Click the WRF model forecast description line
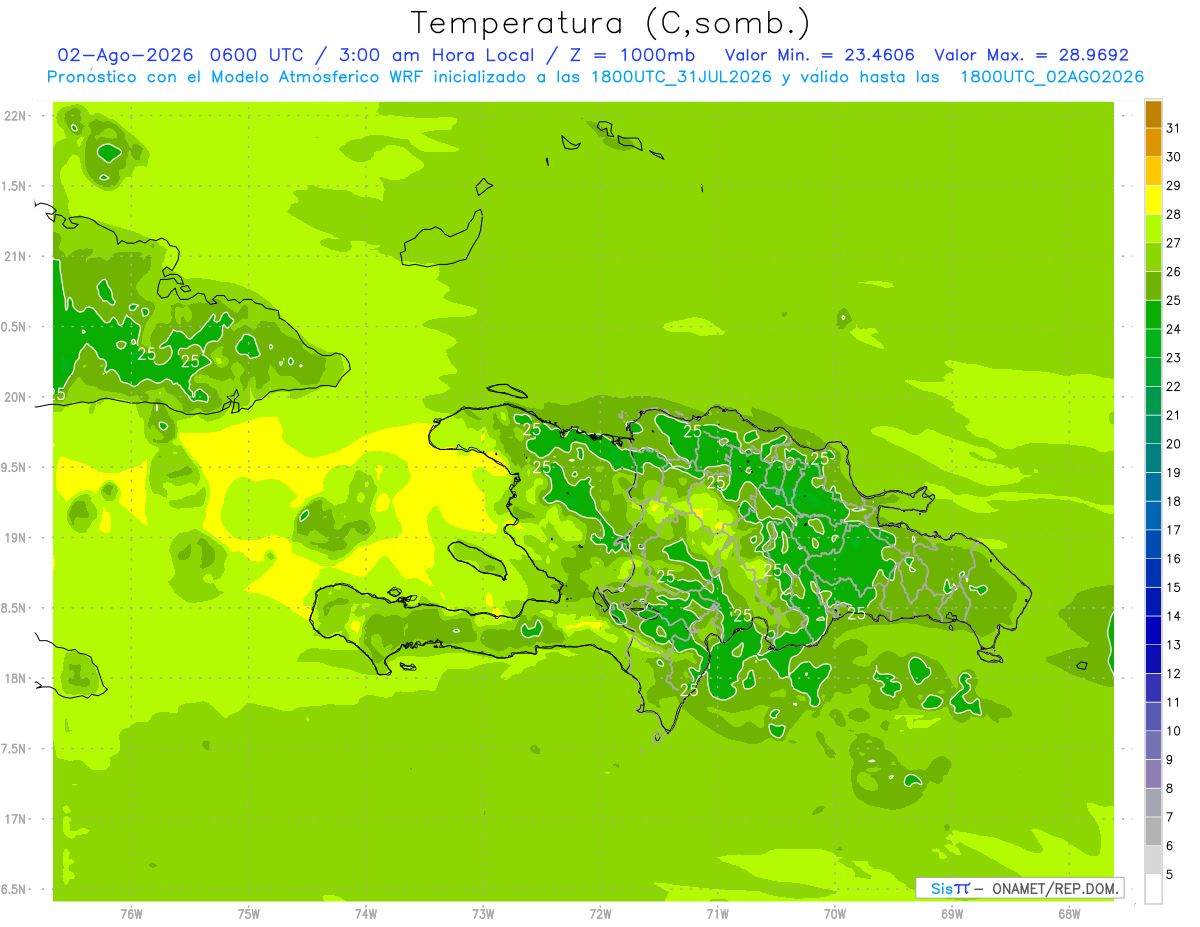The image size is (1200, 927). click(x=596, y=77)
